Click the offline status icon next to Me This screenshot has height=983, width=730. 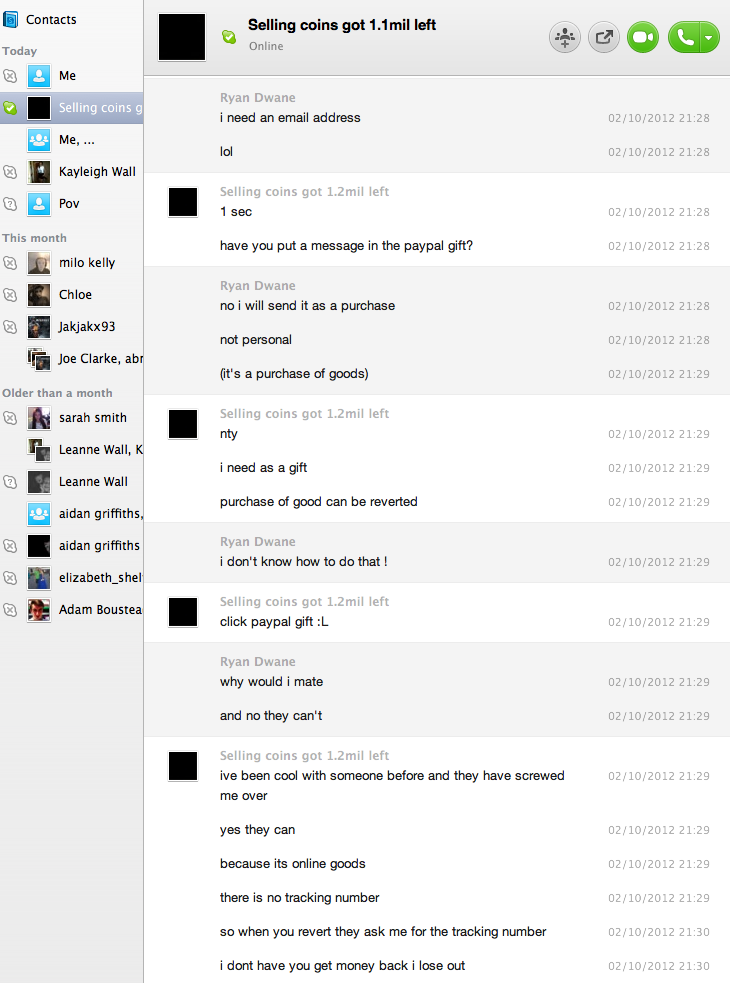coord(10,76)
